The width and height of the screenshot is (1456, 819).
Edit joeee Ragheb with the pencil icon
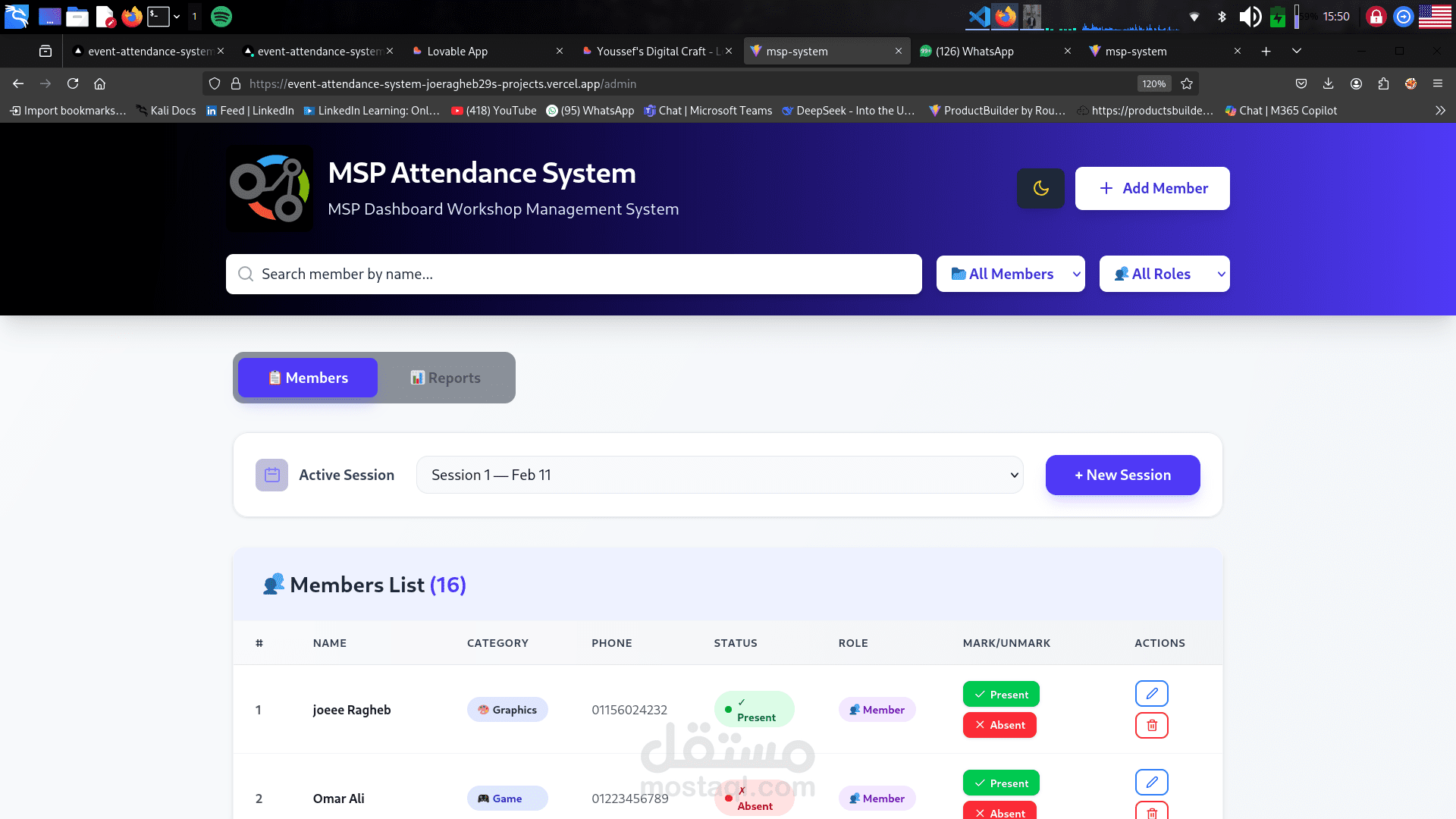(x=1151, y=693)
